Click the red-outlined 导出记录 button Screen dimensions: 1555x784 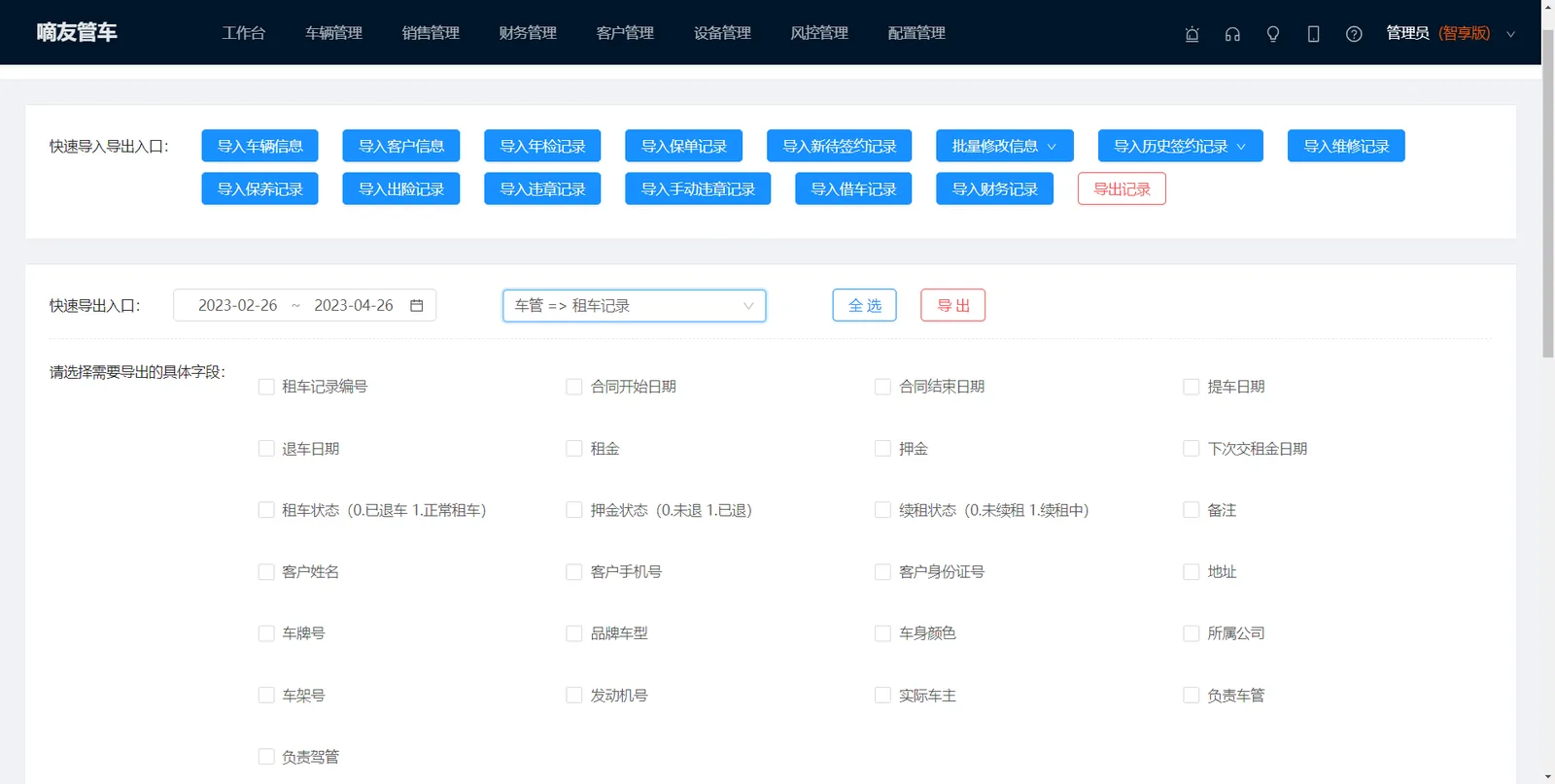1122,188
